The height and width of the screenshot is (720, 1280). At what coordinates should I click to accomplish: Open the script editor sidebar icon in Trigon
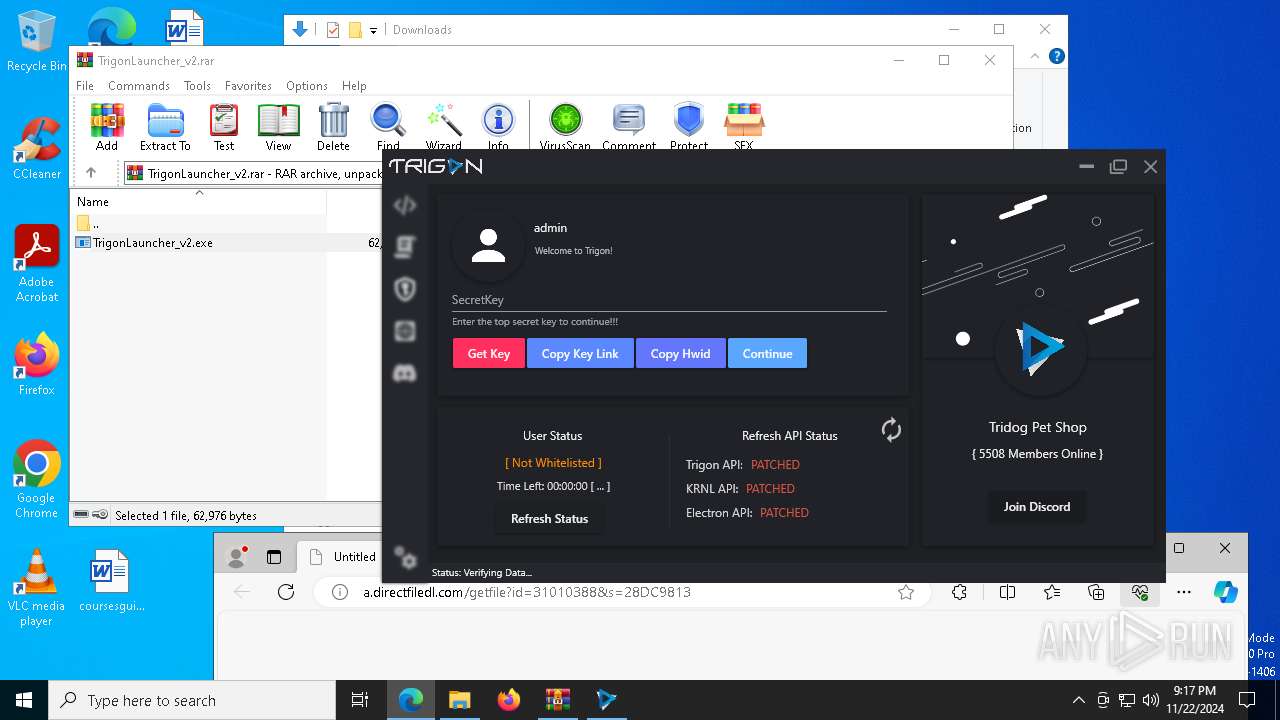[405, 205]
